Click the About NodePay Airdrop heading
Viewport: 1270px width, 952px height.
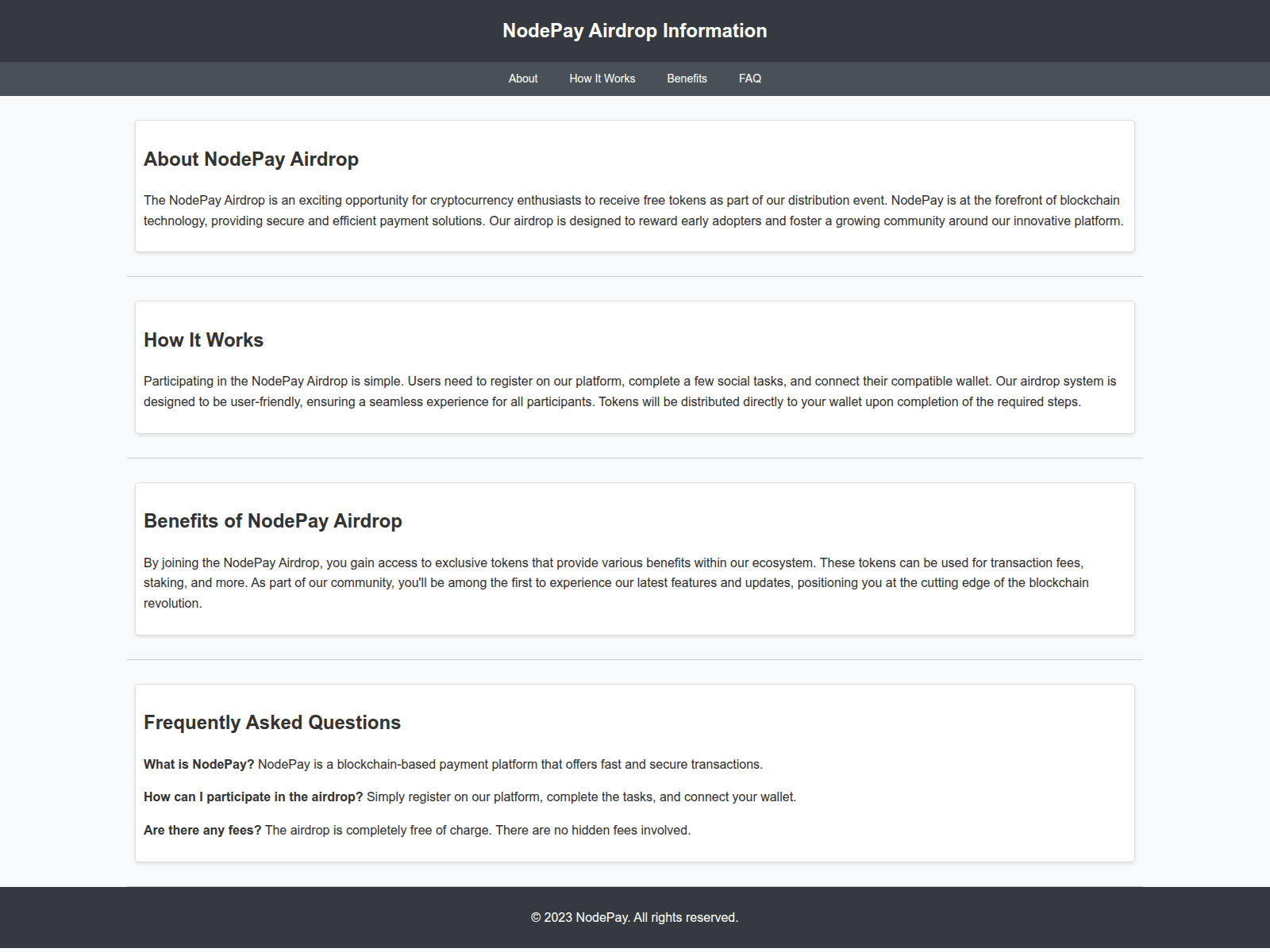click(x=251, y=159)
